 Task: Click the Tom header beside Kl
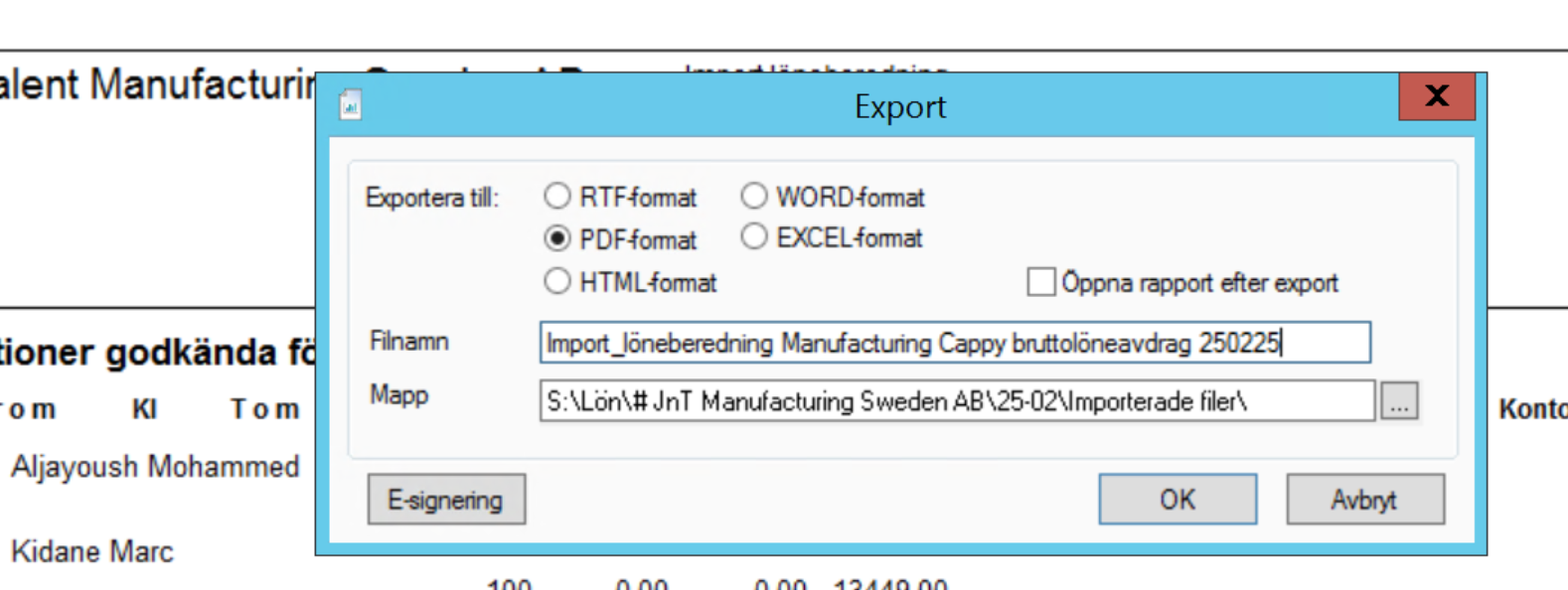coord(265,409)
